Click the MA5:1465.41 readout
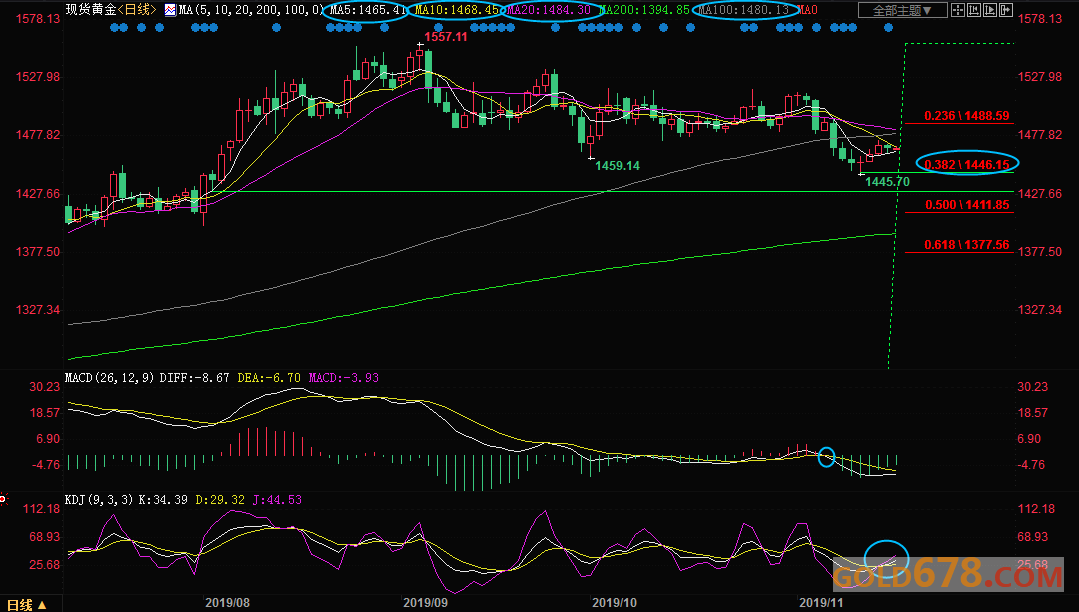The image size is (1079, 612). [368, 10]
